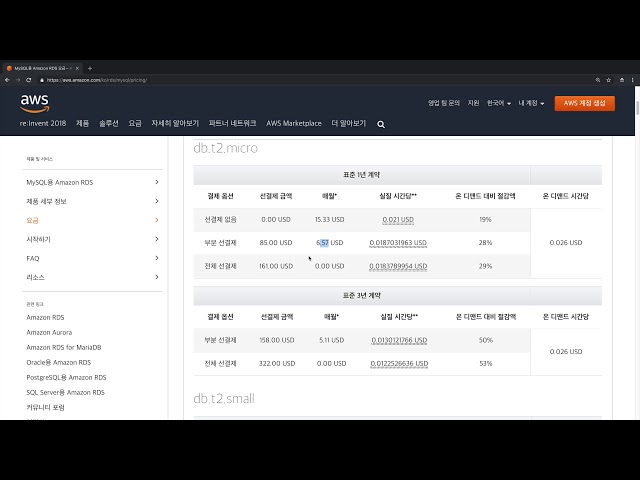The height and width of the screenshot is (480, 640).
Task: Open the 내 계정 account dropdown
Action: point(531,103)
